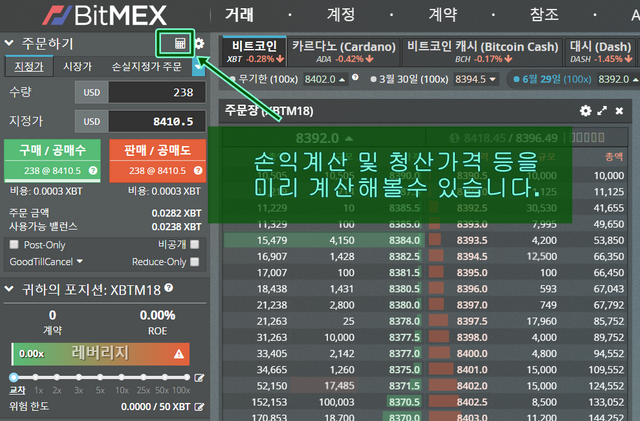Open the GoodTillCancel dropdown
Viewport: 640px width, 421px height.
coord(46,261)
